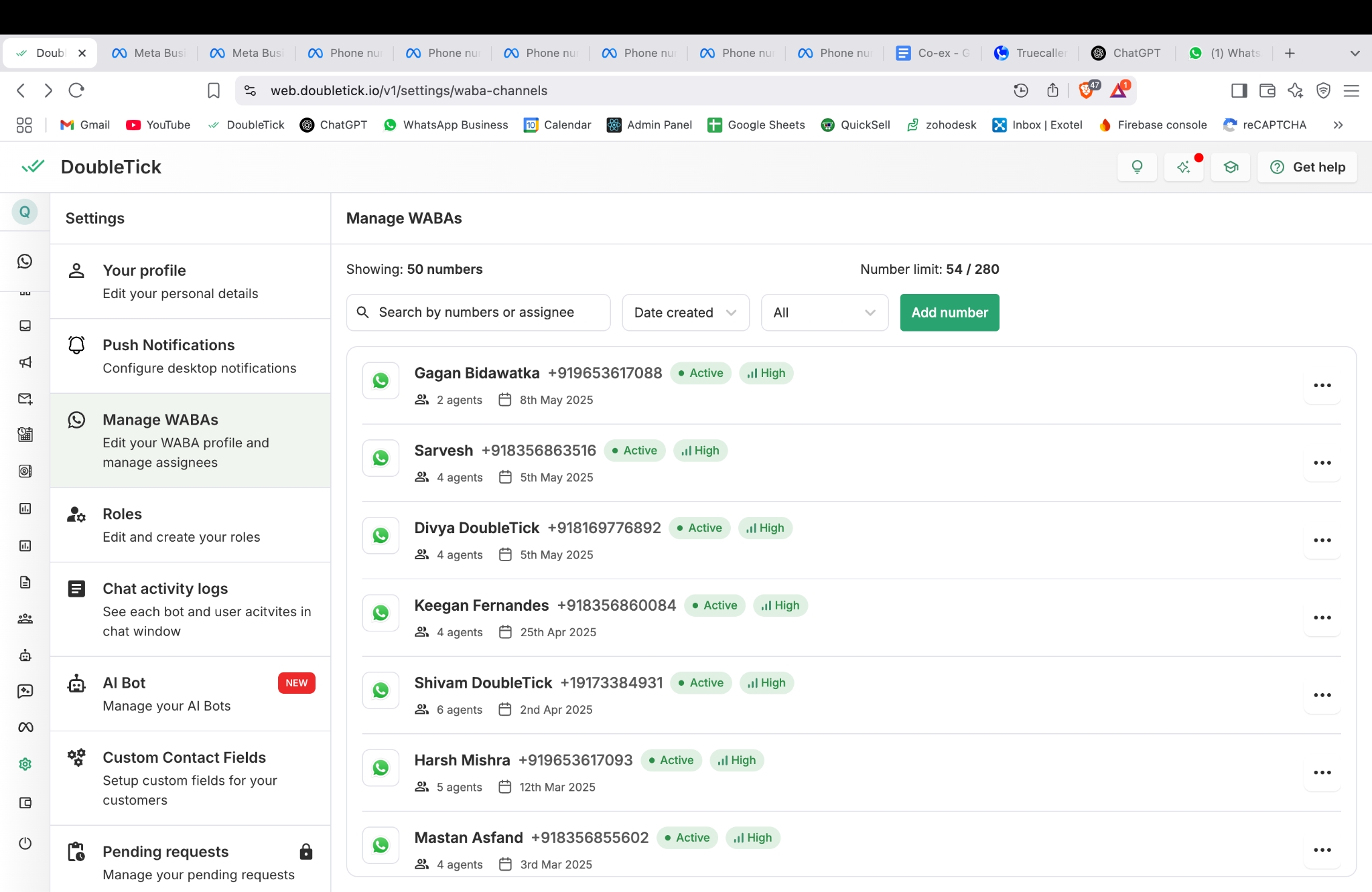The width and height of the screenshot is (1372, 892).
Task: Click the Add number button
Action: tap(949, 313)
